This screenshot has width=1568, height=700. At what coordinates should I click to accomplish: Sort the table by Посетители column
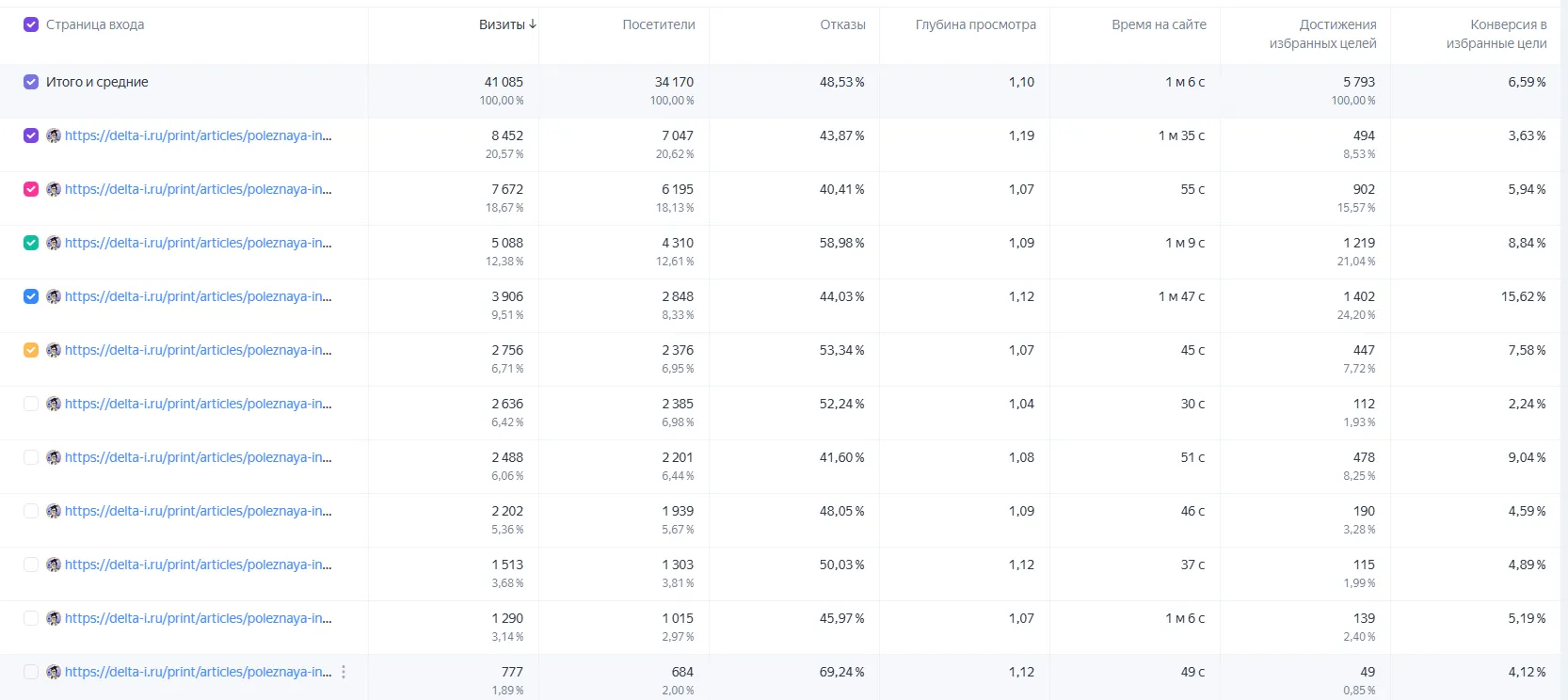click(x=659, y=24)
